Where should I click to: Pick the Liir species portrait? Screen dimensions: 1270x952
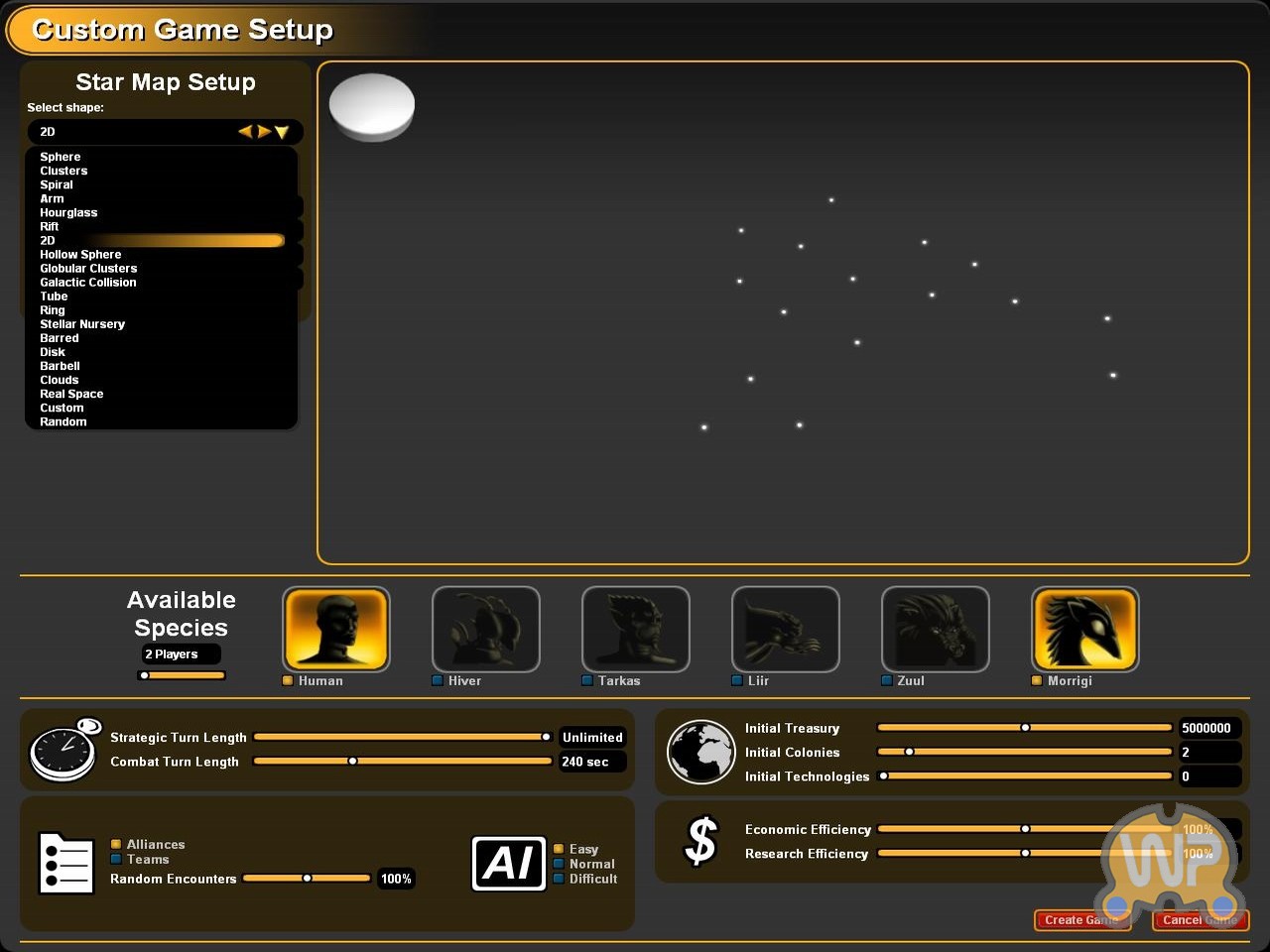tap(786, 630)
